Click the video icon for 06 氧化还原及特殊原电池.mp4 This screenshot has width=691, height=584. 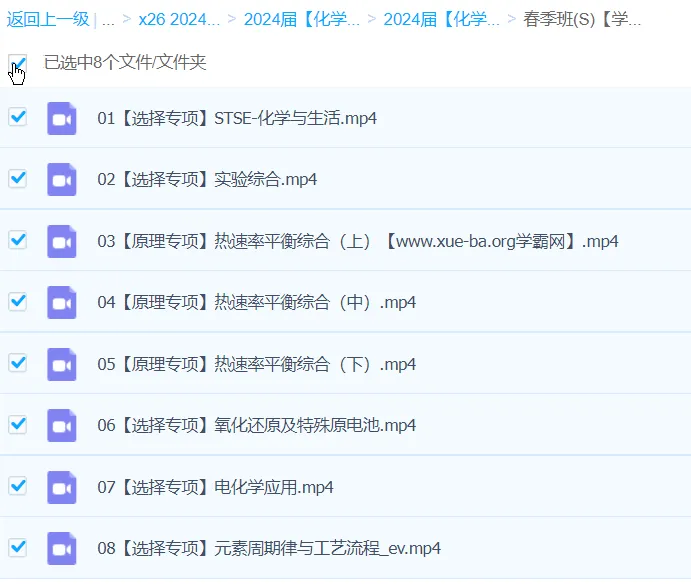62,425
